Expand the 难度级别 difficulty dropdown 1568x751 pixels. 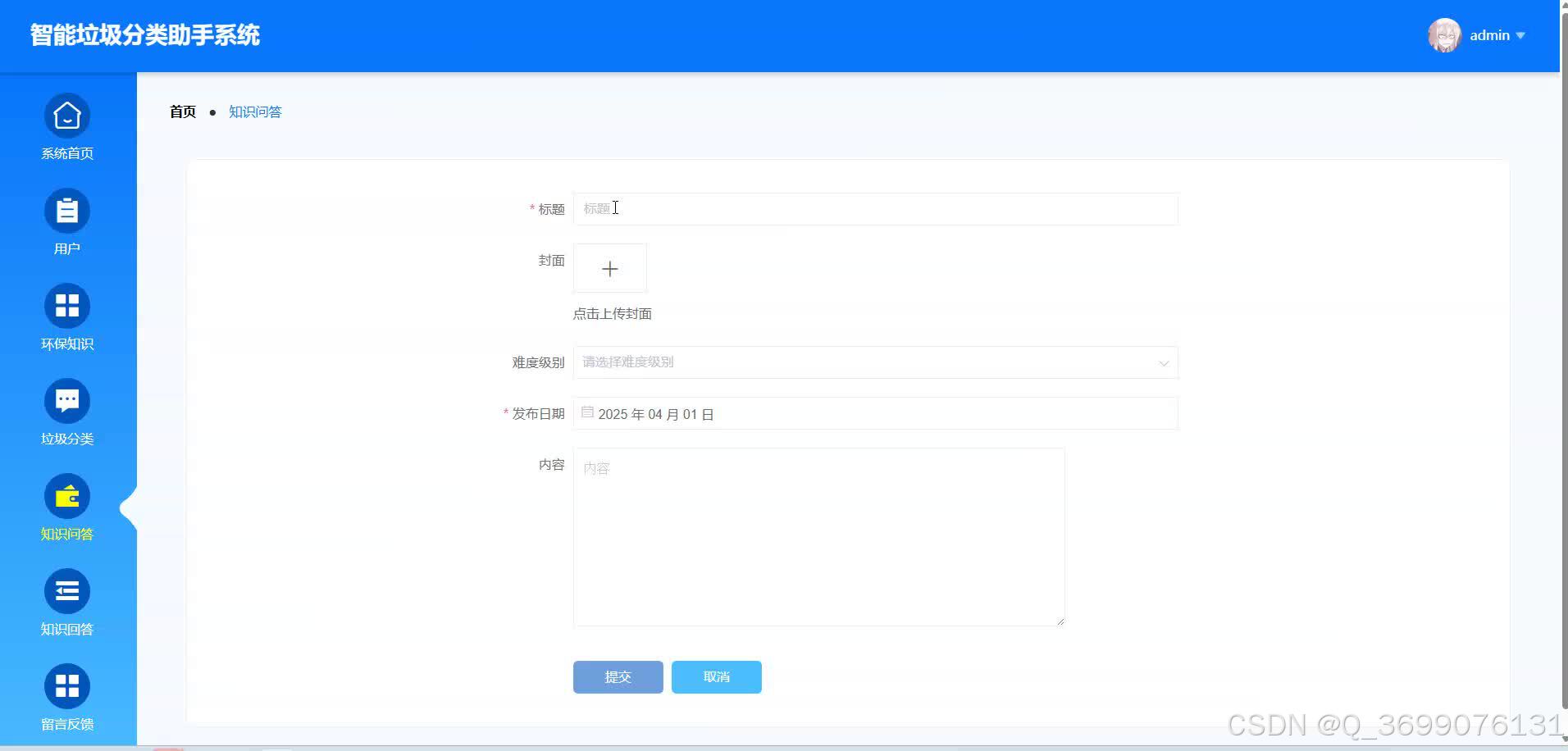click(874, 362)
